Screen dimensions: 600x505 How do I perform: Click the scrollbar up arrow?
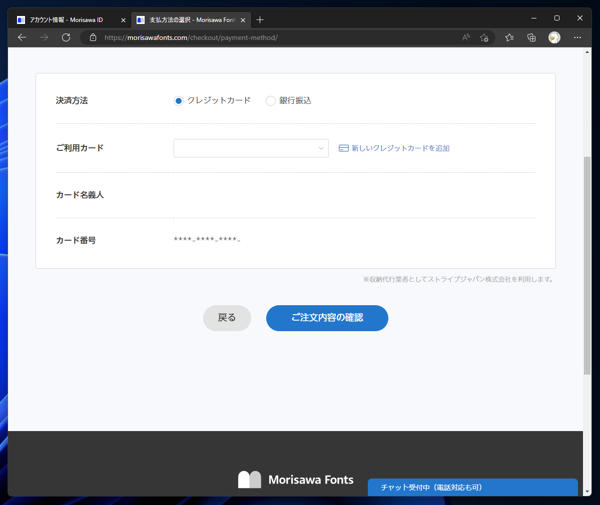pos(587,52)
